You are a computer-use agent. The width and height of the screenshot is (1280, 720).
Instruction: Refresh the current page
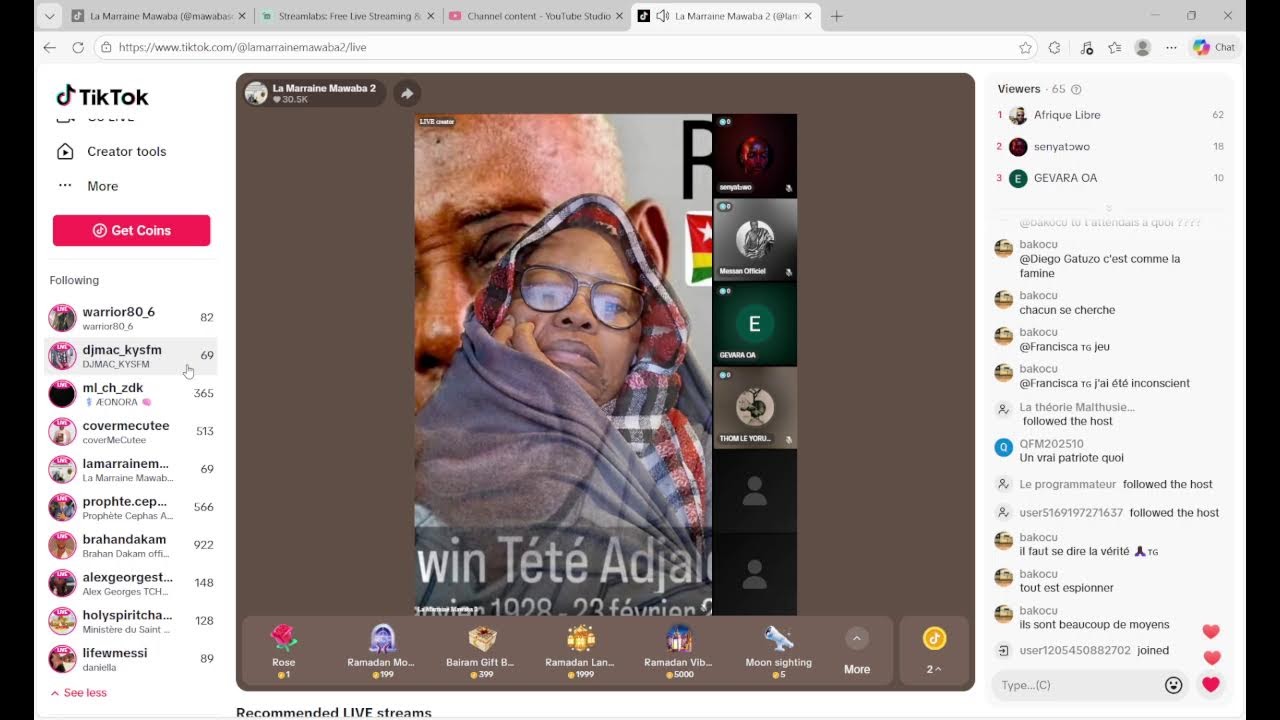click(x=78, y=47)
